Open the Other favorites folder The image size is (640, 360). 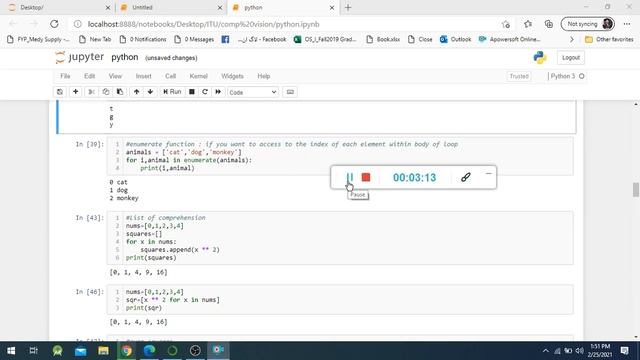[x=609, y=39]
